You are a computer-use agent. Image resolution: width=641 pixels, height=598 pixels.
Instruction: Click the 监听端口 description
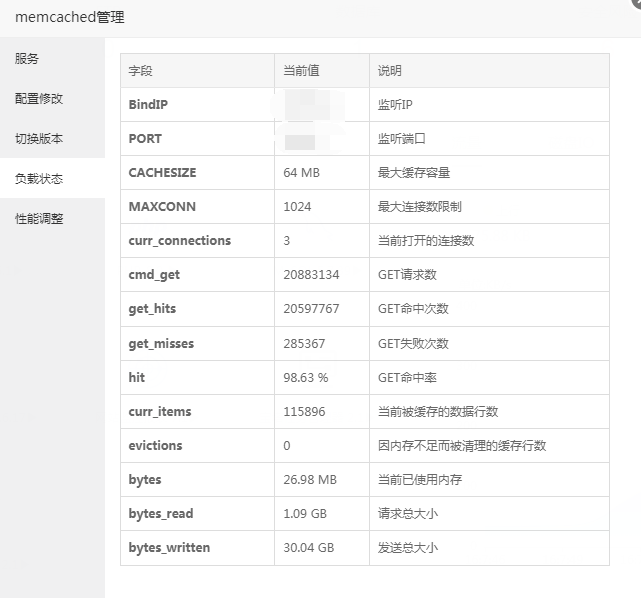402,139
